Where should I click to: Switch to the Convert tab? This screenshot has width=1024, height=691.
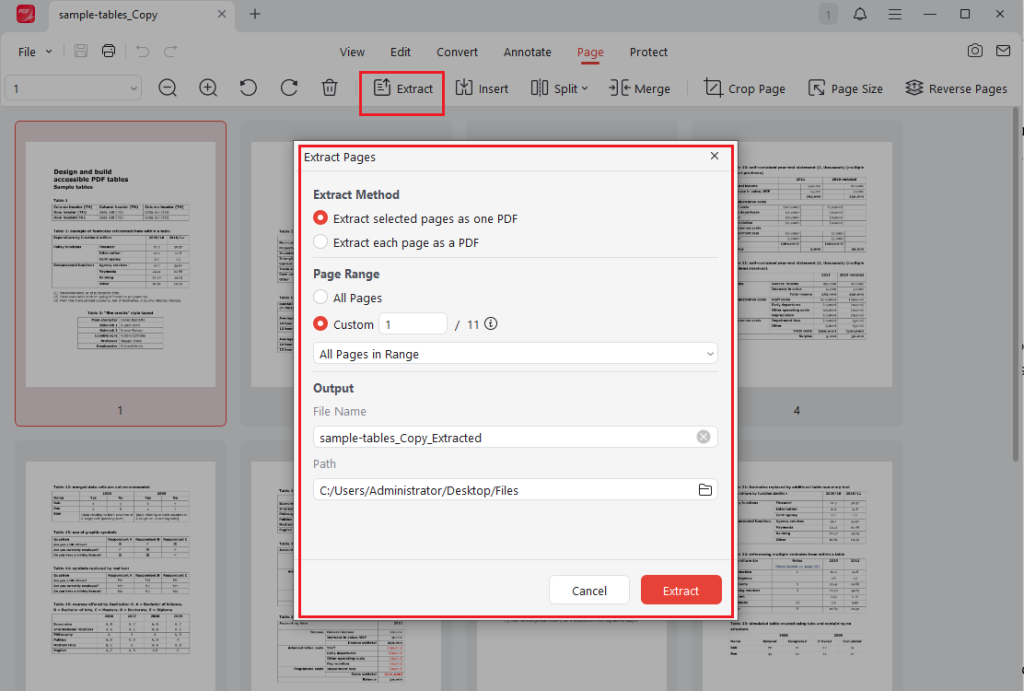457,52
